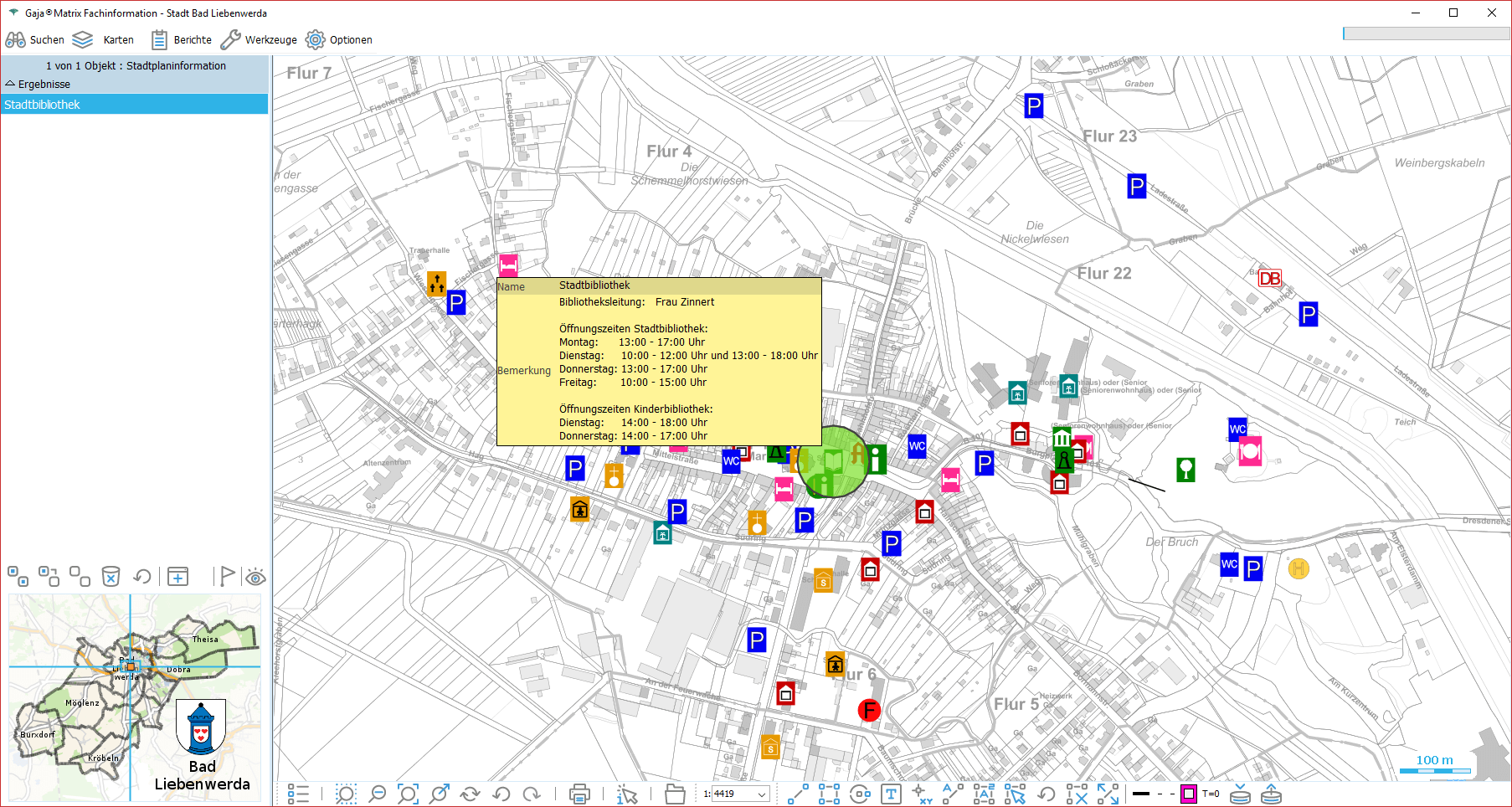Toggle the eye visibility icon
The width and height of the screenshot is (1512, 807).
(x=255, y=576)
